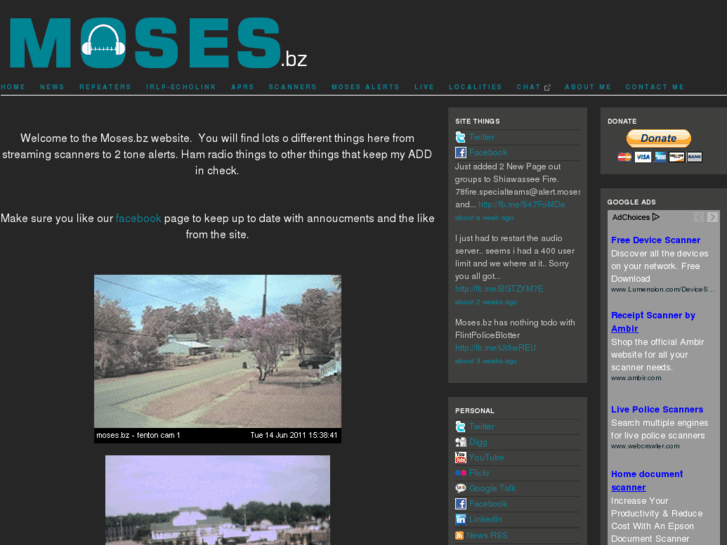Open the Moses Alerts menu item
Screen dimensions: 727x545
pyautogui.click(x=365, y=87)
